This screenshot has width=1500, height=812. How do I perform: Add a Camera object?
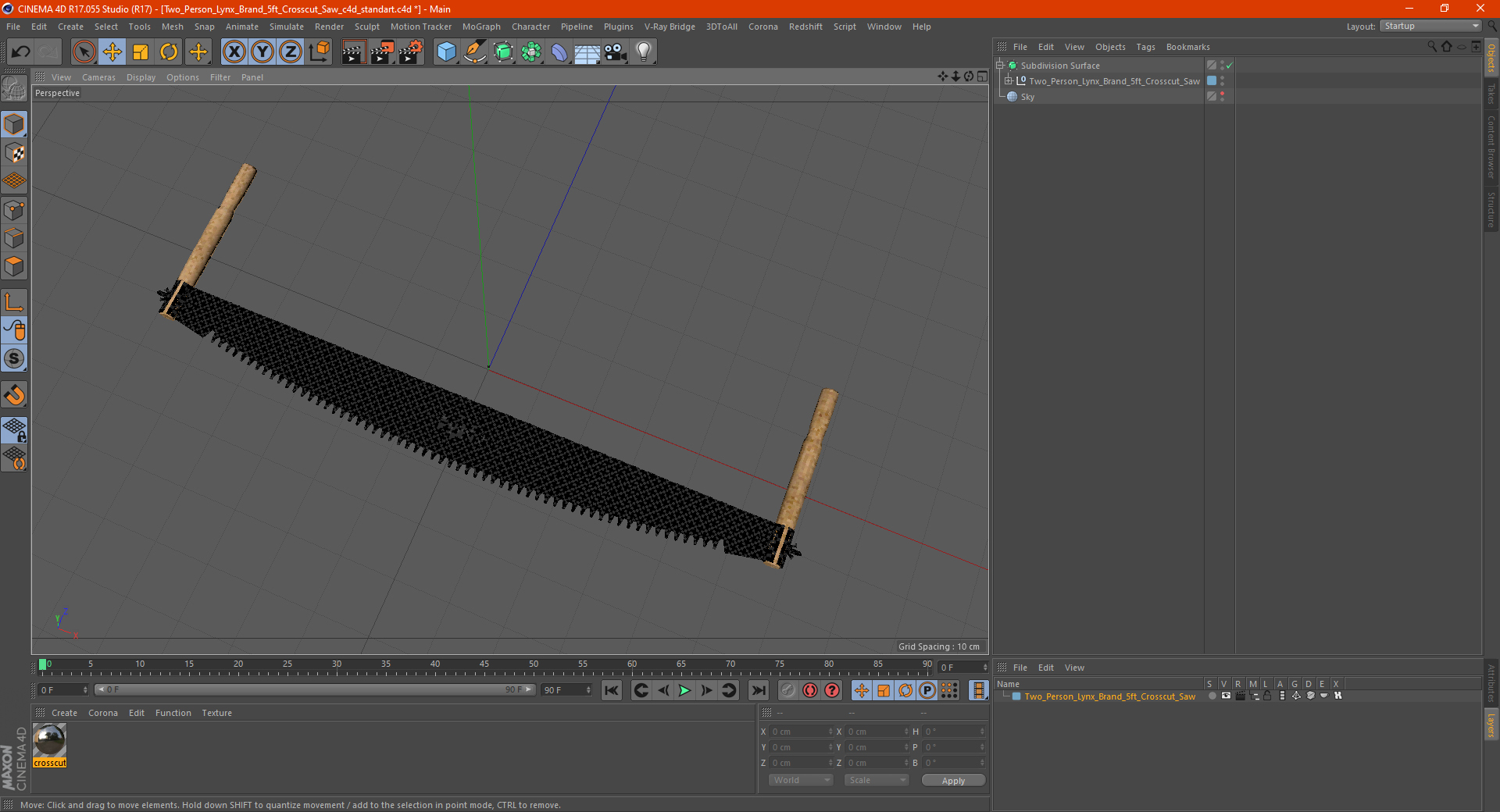pos(615,52)
